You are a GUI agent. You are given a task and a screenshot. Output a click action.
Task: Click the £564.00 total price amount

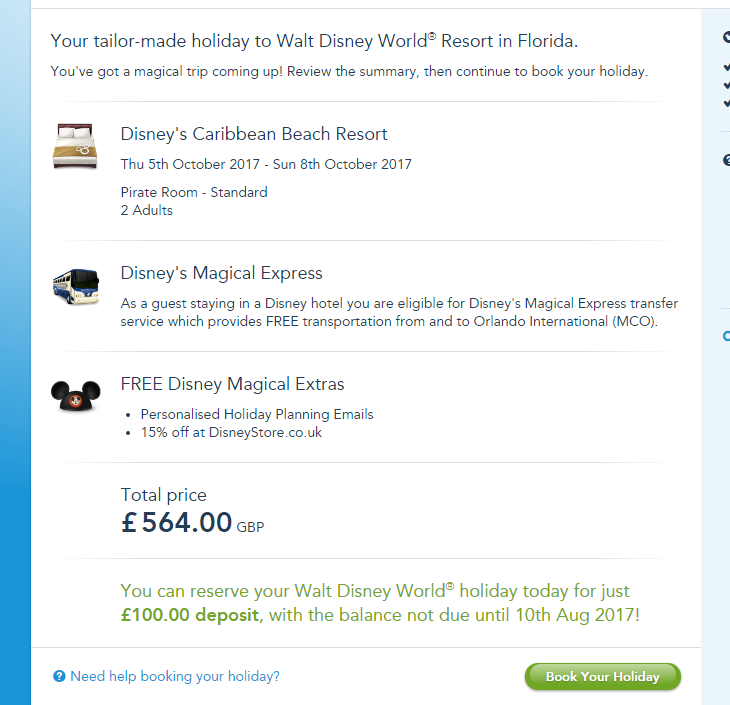[x=177, y=522]
